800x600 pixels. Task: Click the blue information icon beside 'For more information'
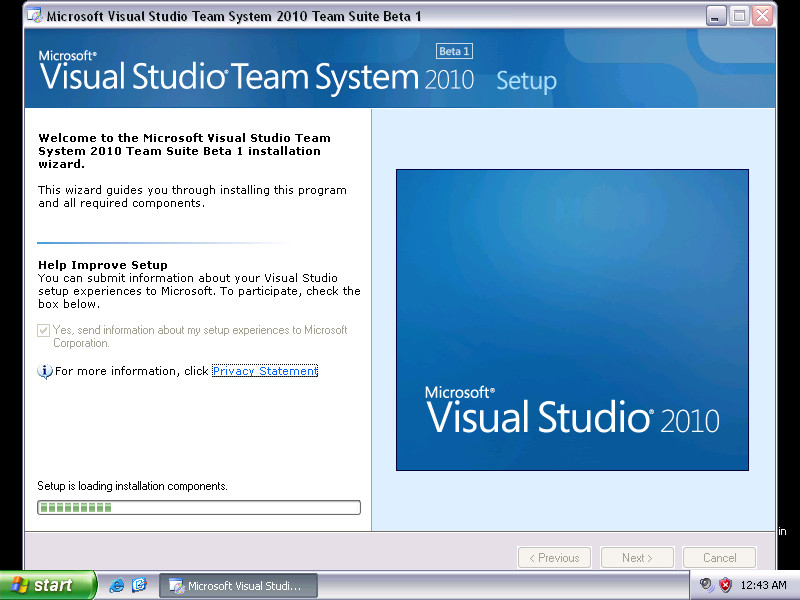pyautogui.click(x=45, y=371)
